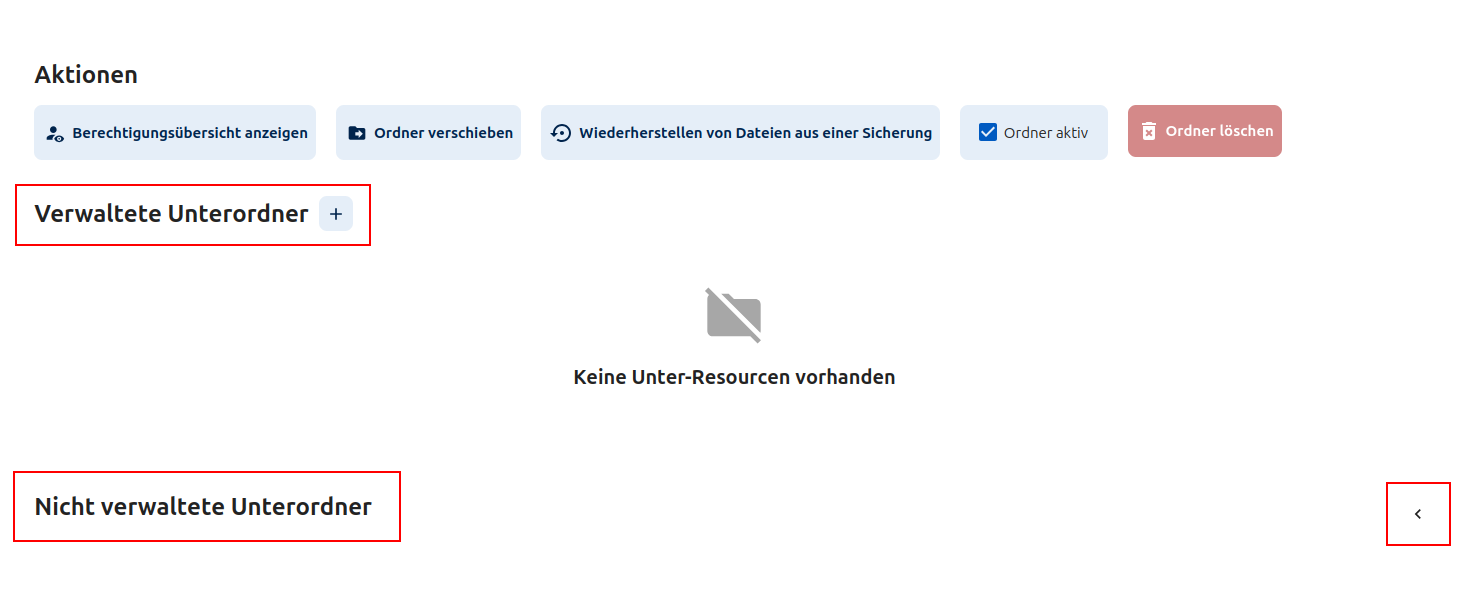Collapse the Nicht verwaltete Unterordner section
The width and height of the screenshot is (1478, 602).
click(x=1418, y=513)
